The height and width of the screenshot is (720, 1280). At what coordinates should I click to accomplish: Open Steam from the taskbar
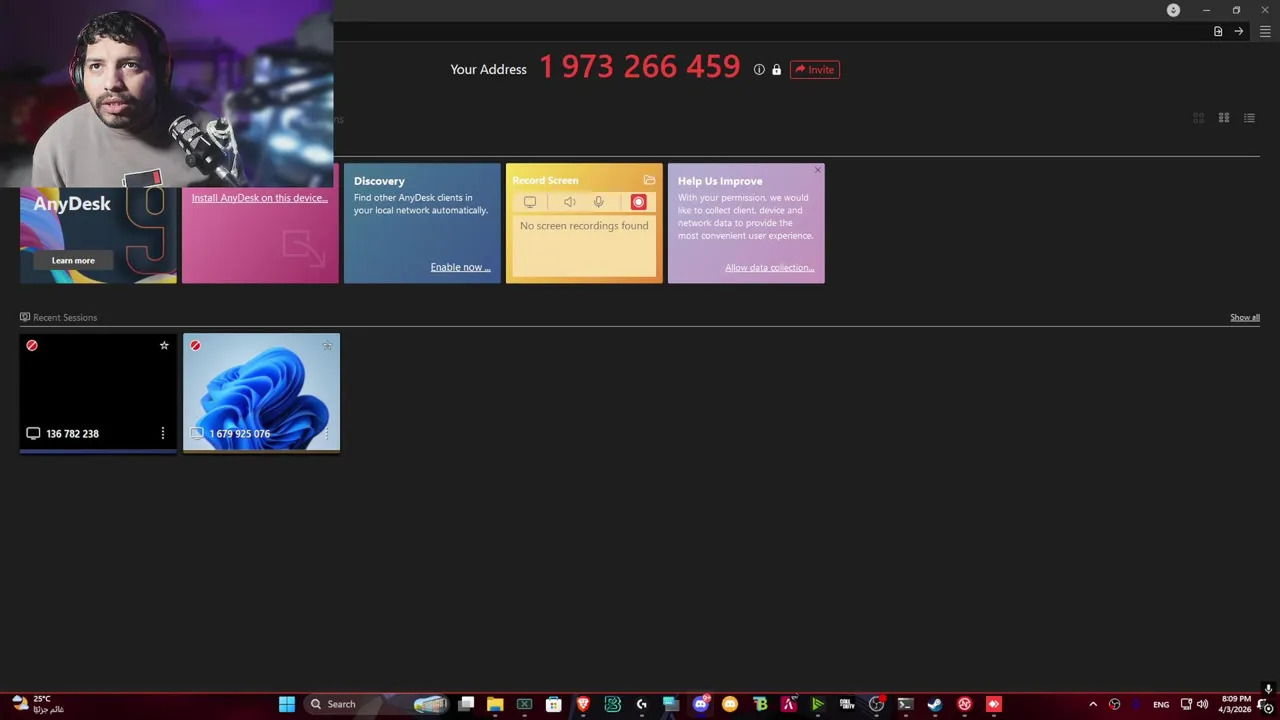(935, 704)
